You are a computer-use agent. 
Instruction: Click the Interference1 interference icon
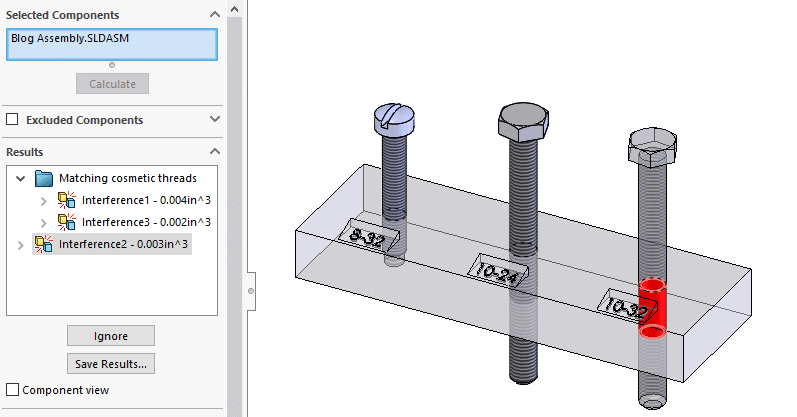tap(67, 200)
